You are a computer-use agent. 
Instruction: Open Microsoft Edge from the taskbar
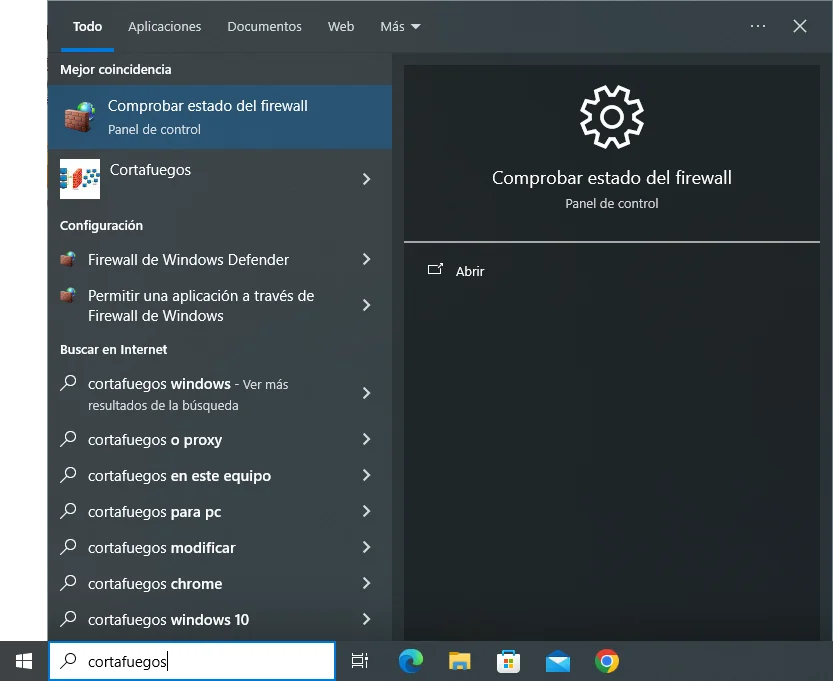410,661
